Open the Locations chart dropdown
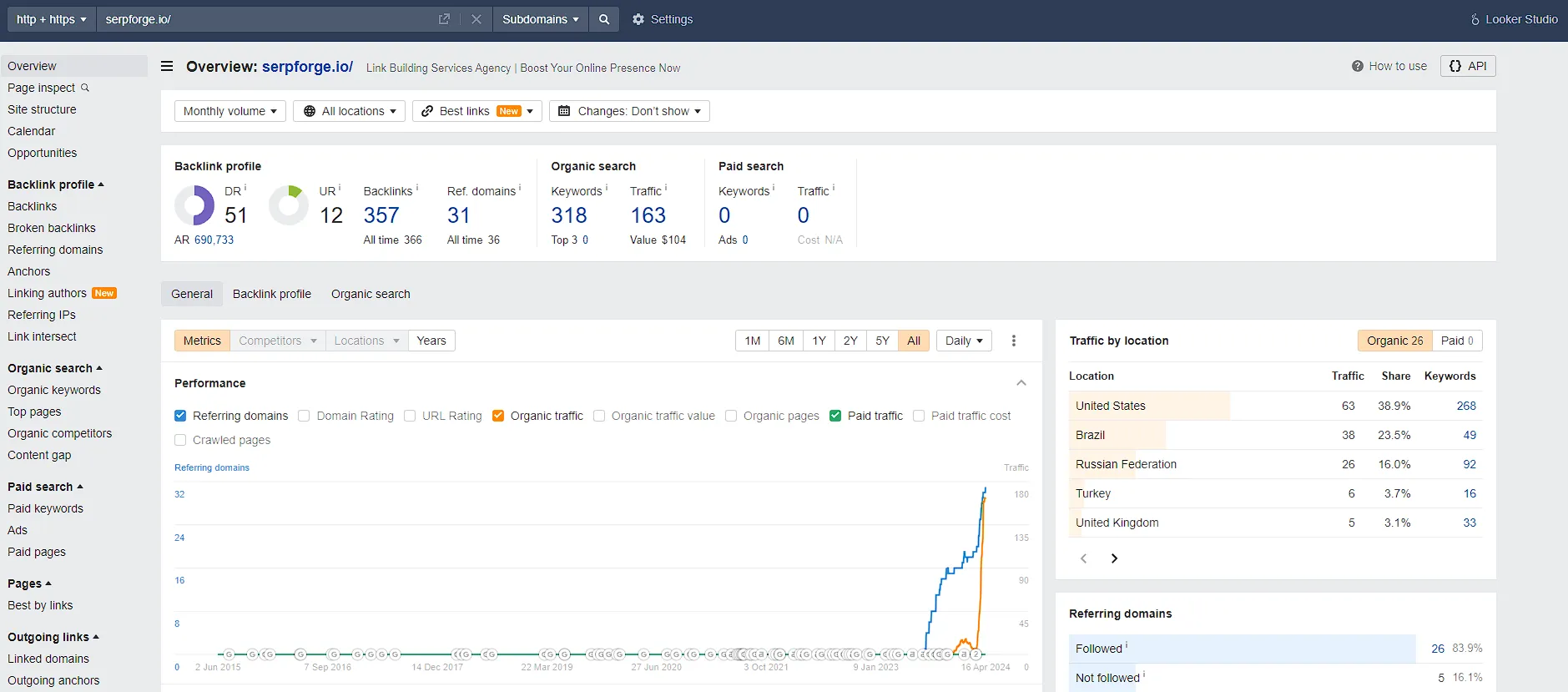1568x692 pixels. tap(367, 341)
